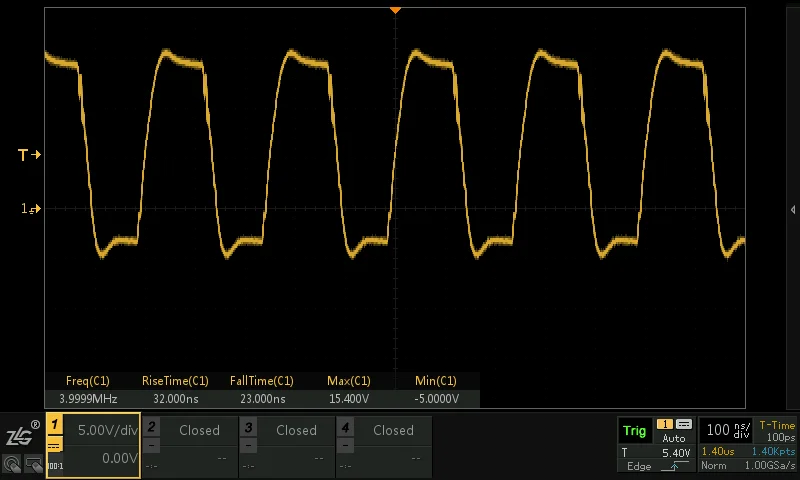The width and height of the screenshot is (800, 480).
Task: Select the rectangle zoom touch icon
Action: coord(34,464)
